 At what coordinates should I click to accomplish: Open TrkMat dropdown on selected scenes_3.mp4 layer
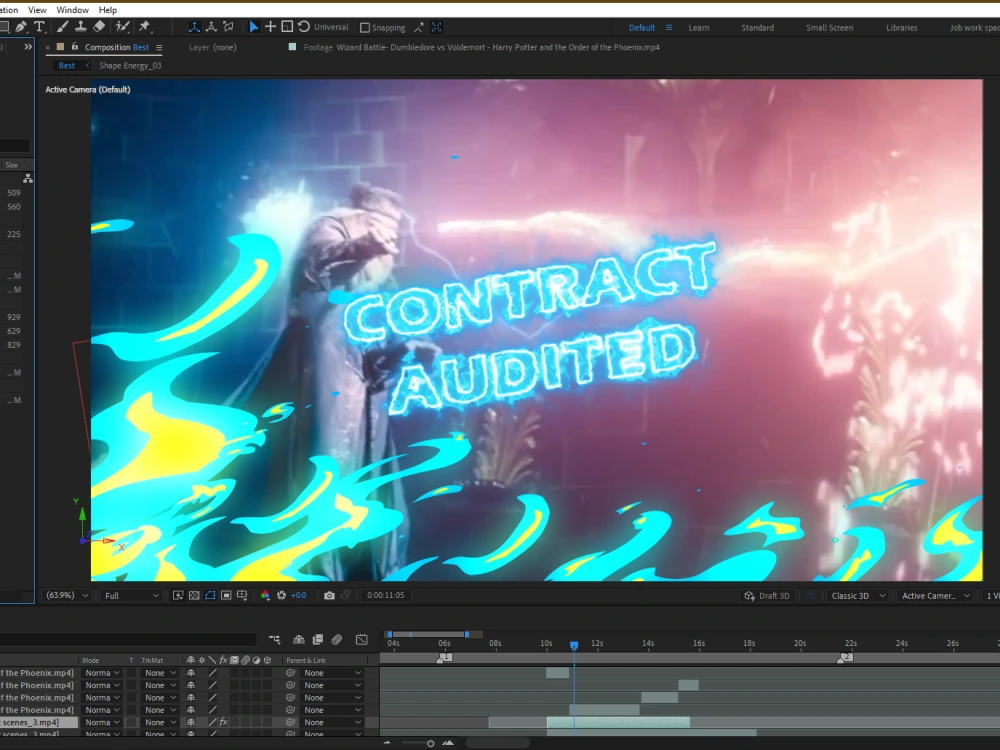(159, 723)
